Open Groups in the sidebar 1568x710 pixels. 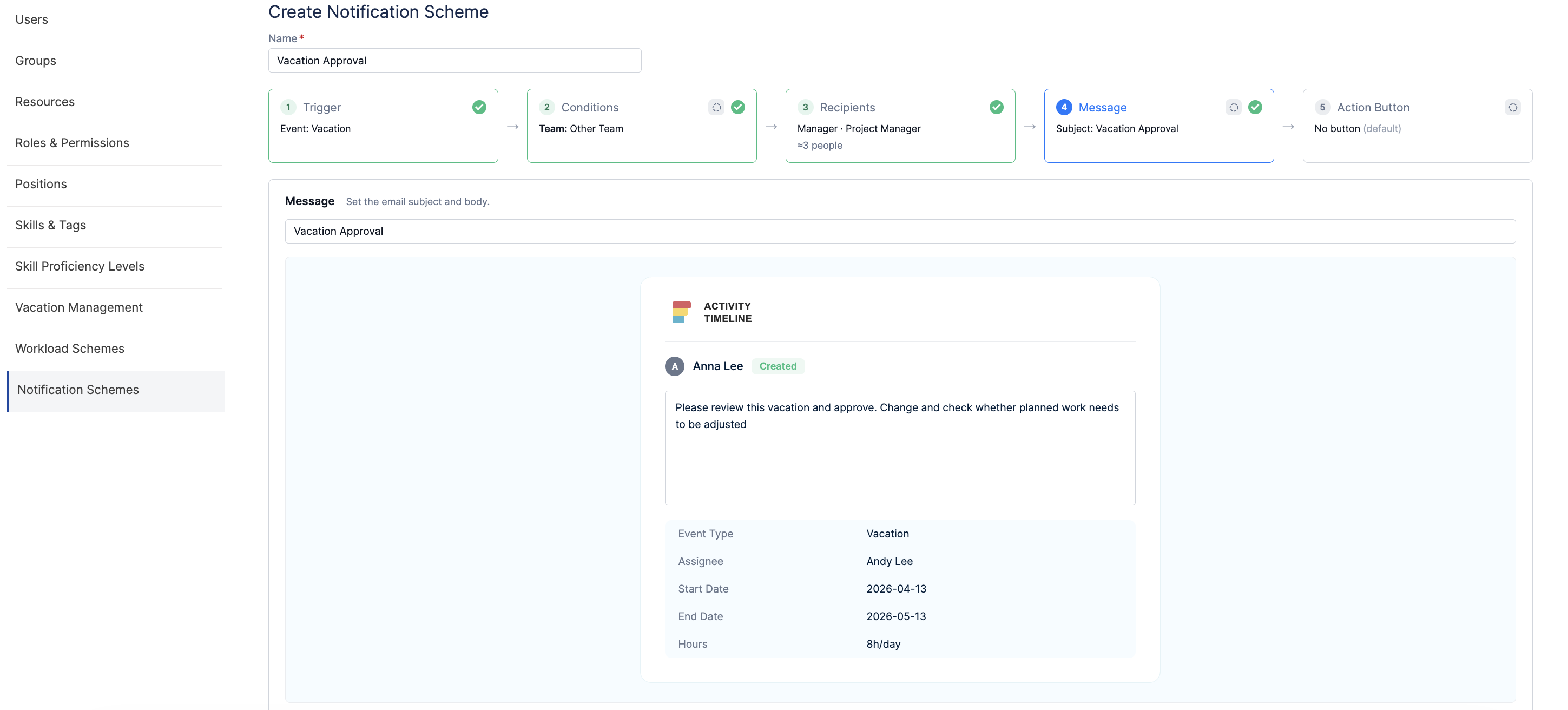115,61
